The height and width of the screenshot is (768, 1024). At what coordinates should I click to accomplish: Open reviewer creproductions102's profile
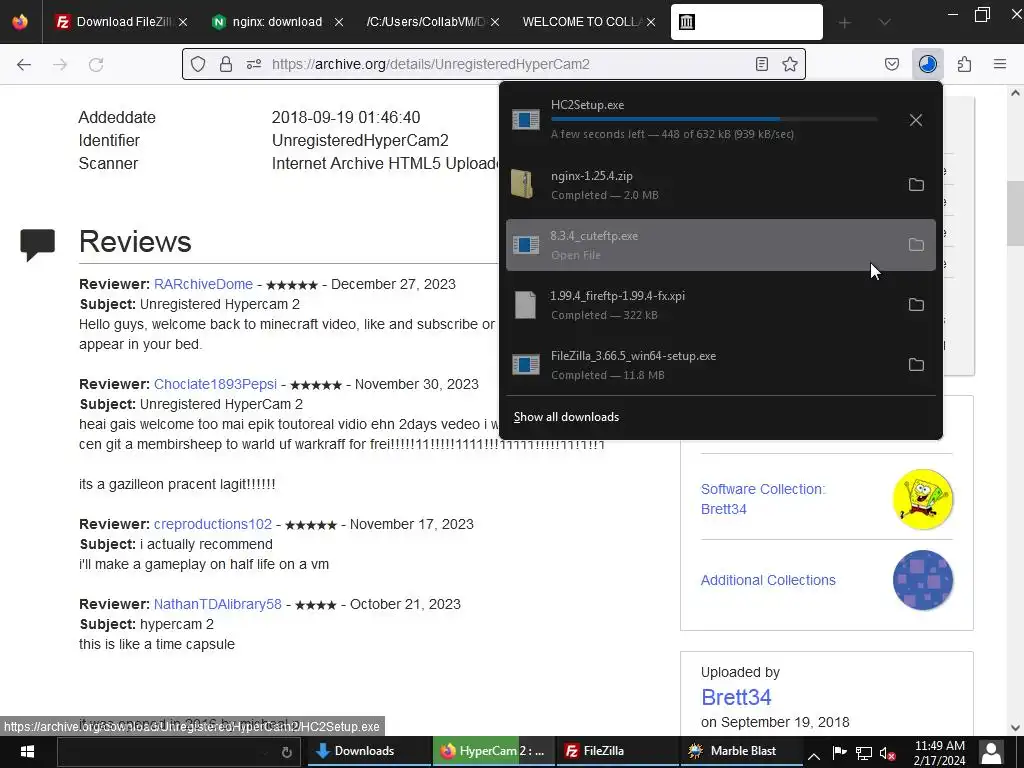point(213,524)
